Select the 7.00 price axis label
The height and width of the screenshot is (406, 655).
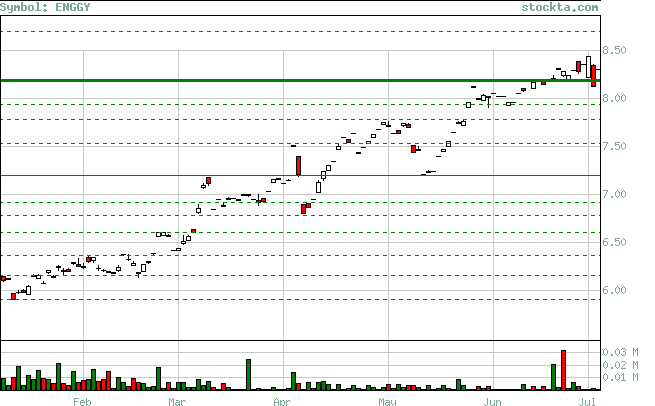[x=614, y=194]
